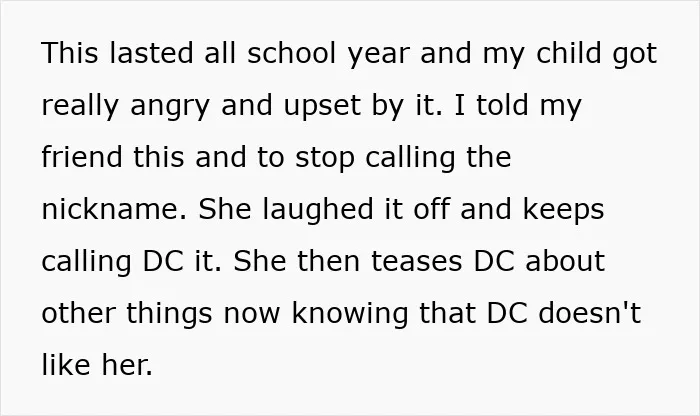Click the word "lasted" in the first line
The height and width of the screenshot is (416, 700).
coord(151,53)
